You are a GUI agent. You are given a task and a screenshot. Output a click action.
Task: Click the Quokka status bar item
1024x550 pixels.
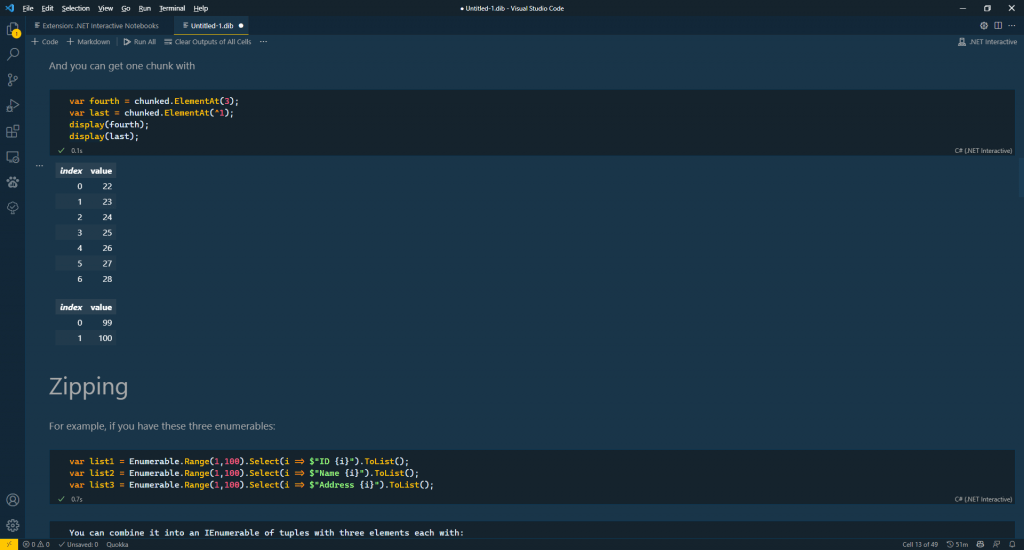[x=117, y=544]
